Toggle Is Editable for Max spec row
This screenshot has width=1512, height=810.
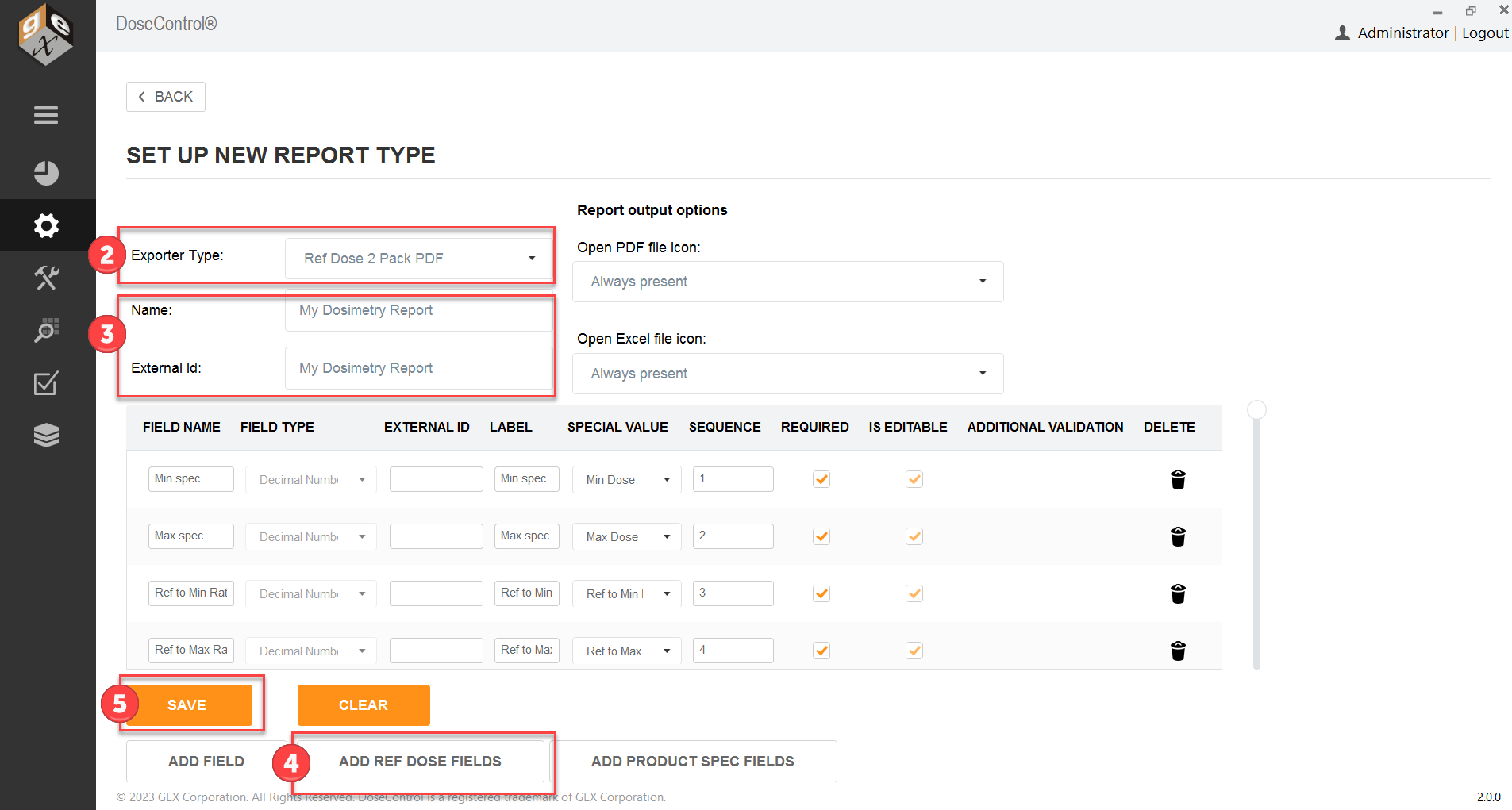click(914, 536)
